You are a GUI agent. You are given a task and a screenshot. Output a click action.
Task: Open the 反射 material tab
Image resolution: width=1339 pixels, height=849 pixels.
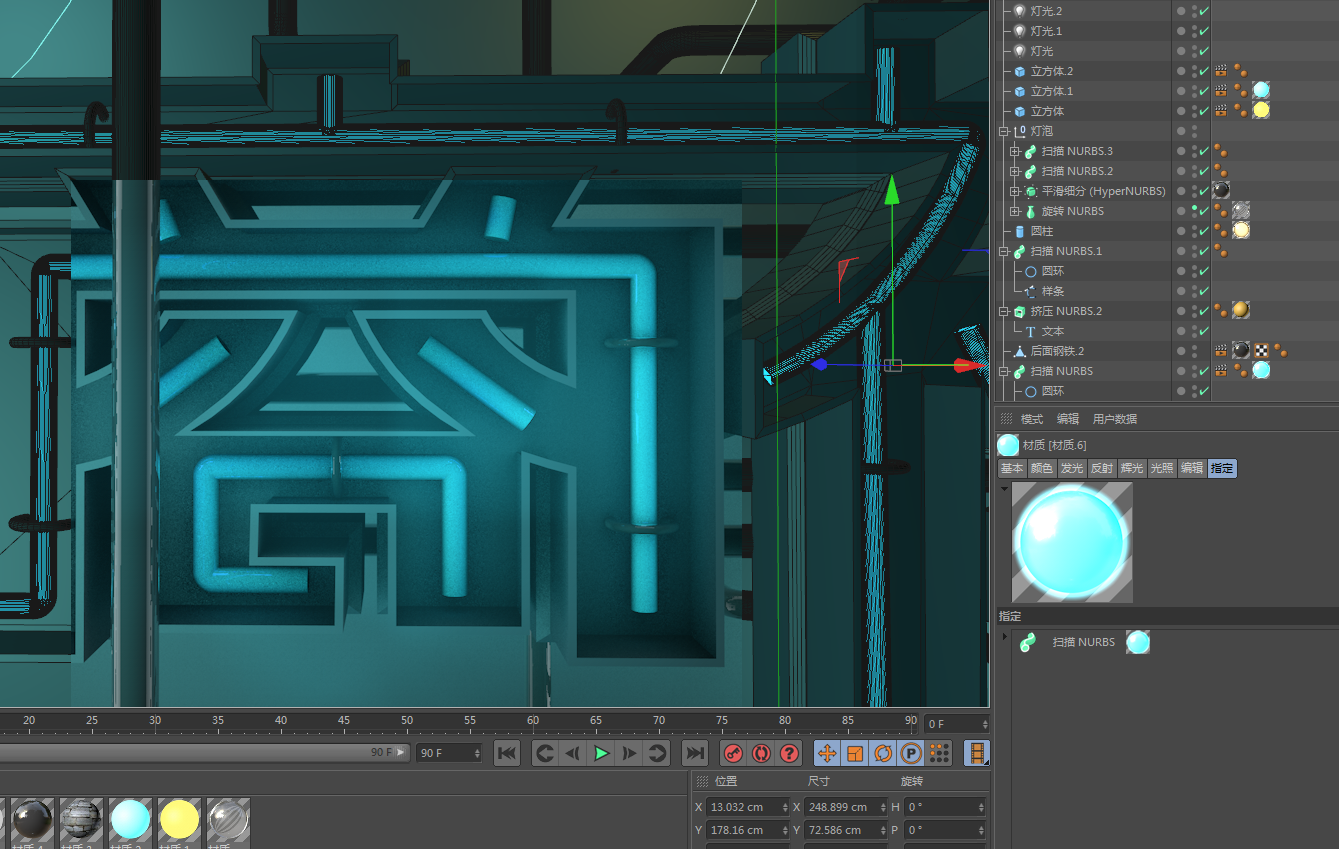click(1101, 468)
